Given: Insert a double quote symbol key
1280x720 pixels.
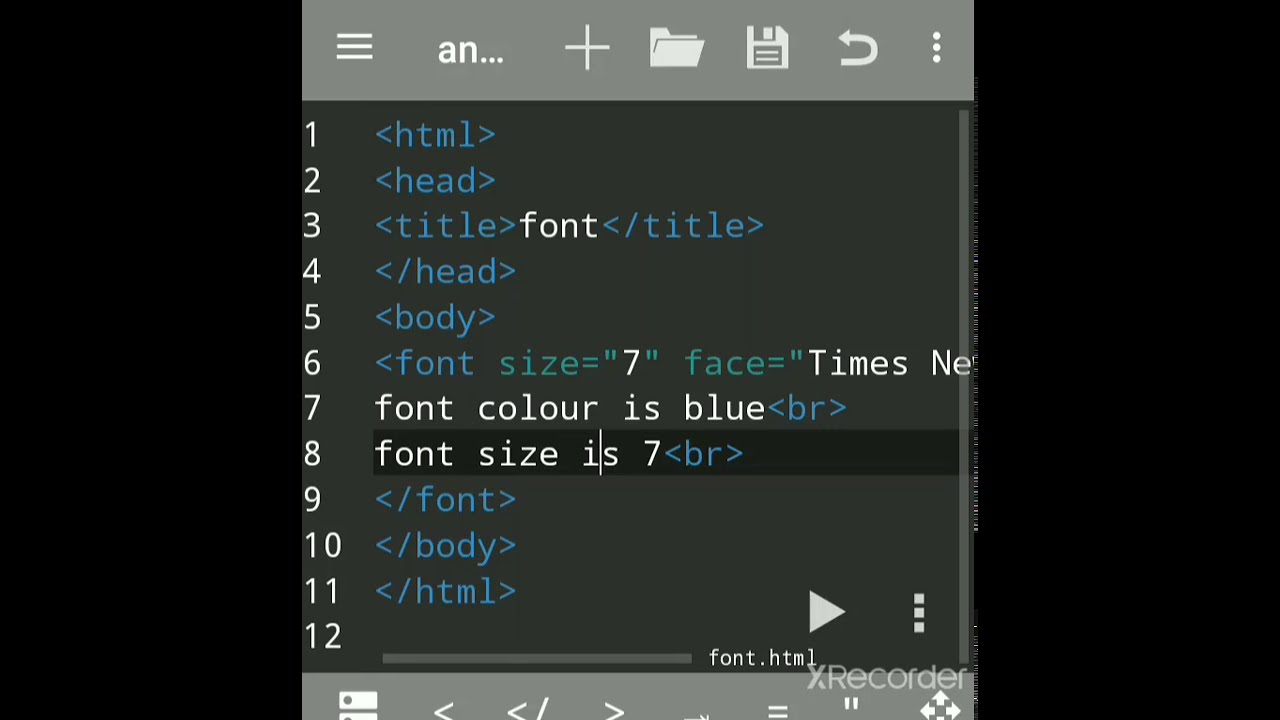Looking at the screenshot, I should pyautogui.click(x=851, y=707).
